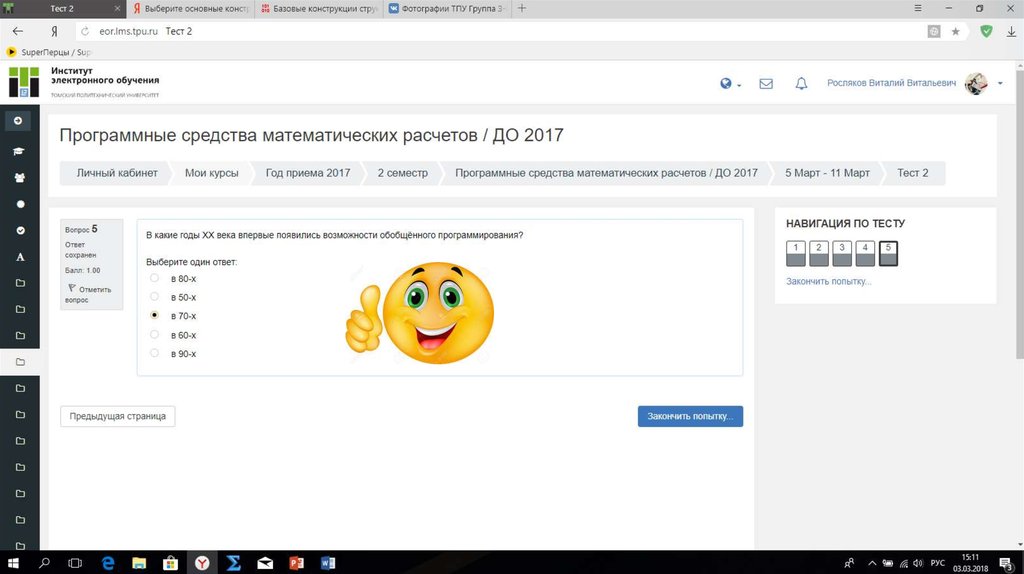Open Yandex Browser in taskbar
The height and width of the screenshot is (574, 1024).
pos(202,563)
